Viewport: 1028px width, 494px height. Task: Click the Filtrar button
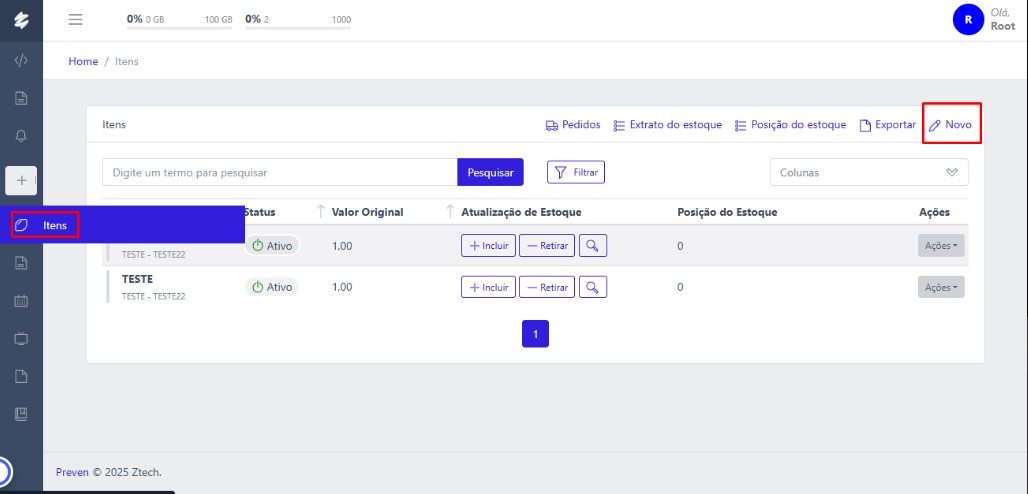tap(576, 172)
